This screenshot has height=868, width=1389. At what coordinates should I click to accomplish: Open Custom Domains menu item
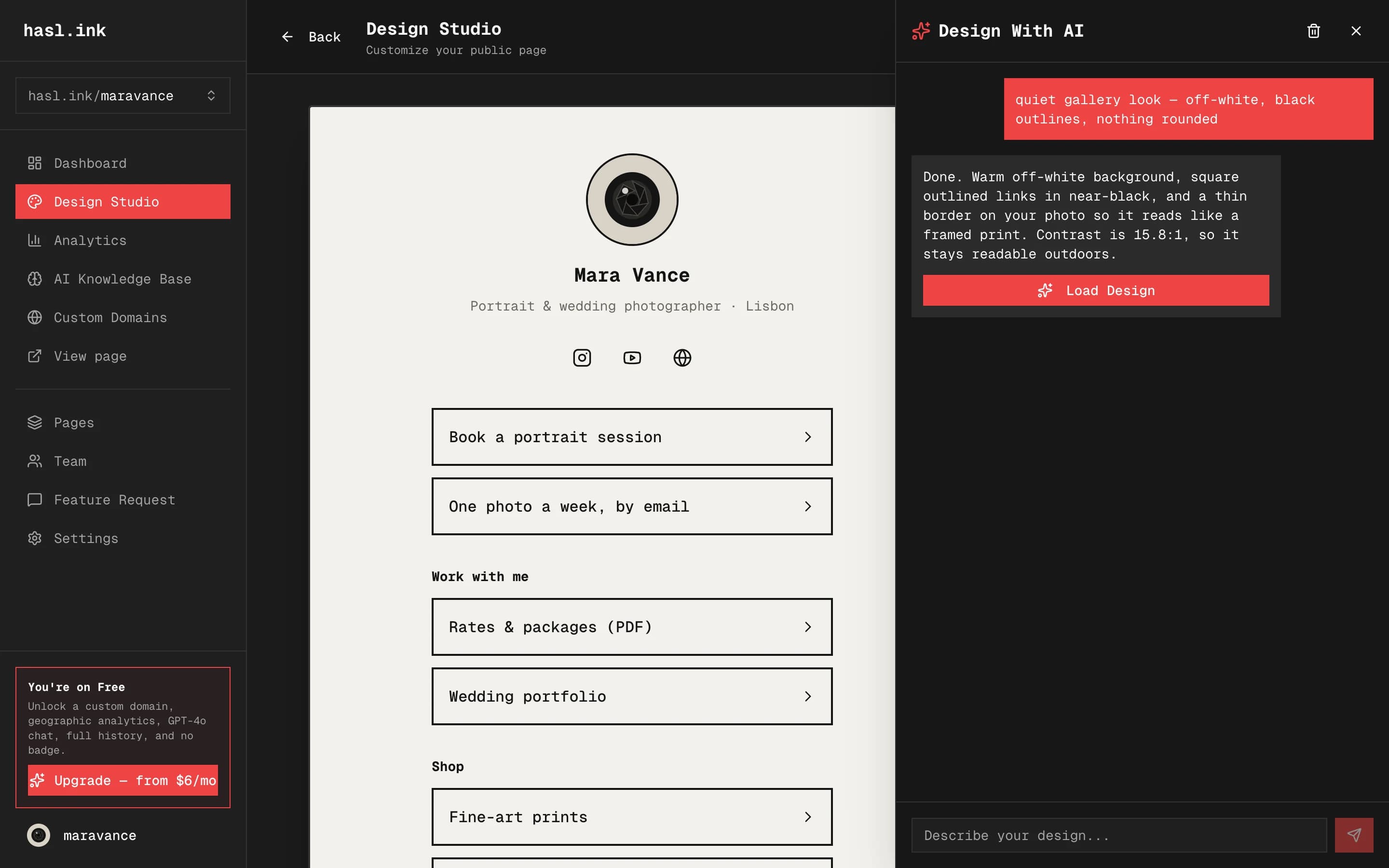pyautogui.click(x=123, y=317)
